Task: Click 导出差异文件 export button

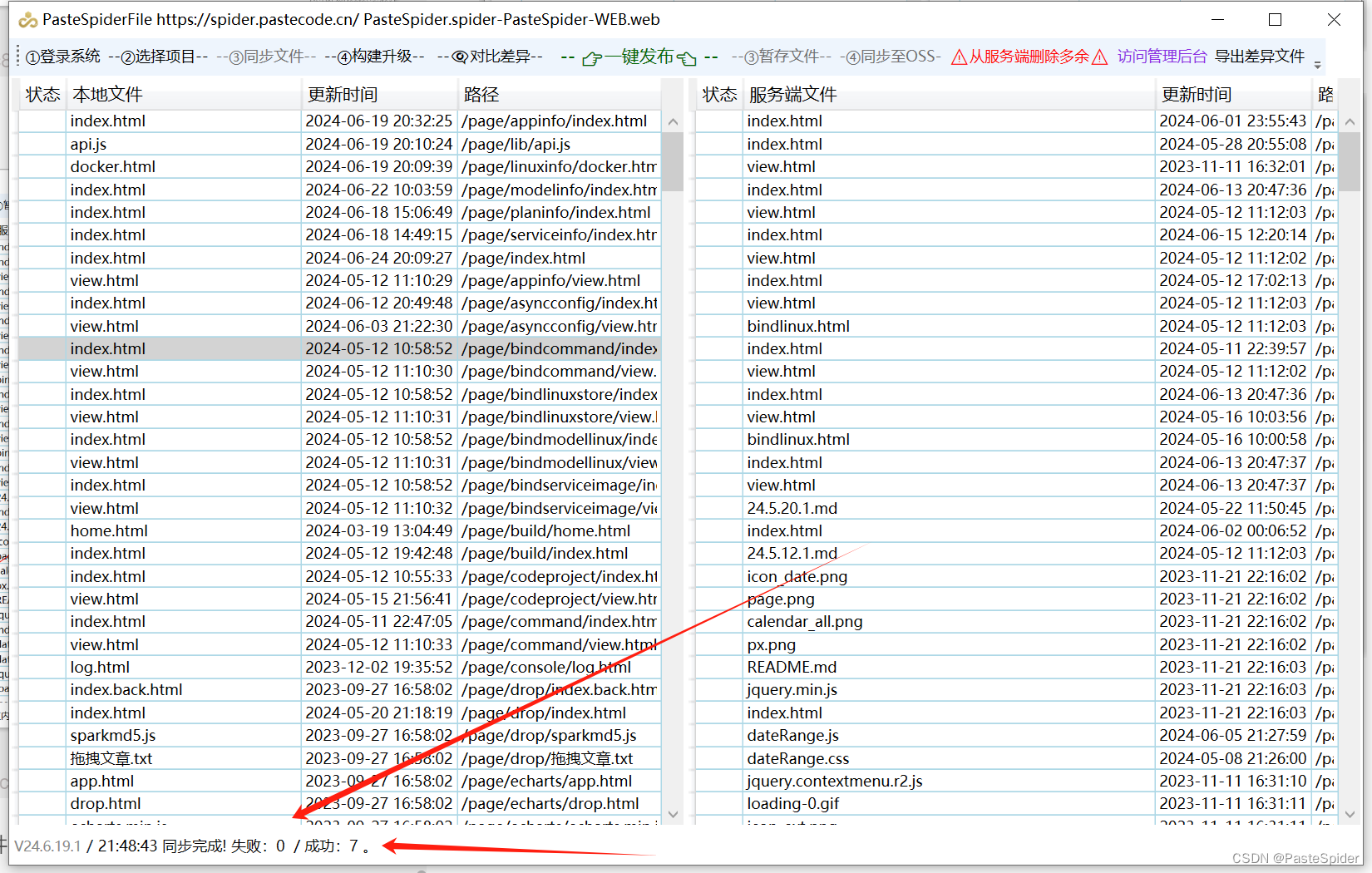Action: (1260, 57)
